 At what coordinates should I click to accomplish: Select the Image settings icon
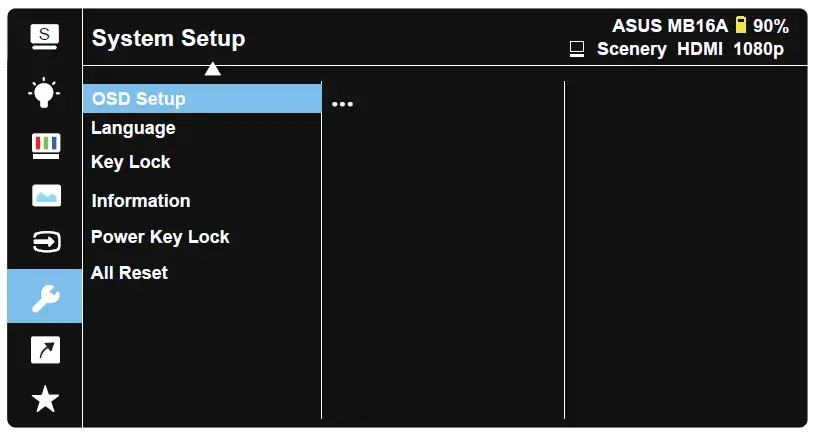coord(46,195)
